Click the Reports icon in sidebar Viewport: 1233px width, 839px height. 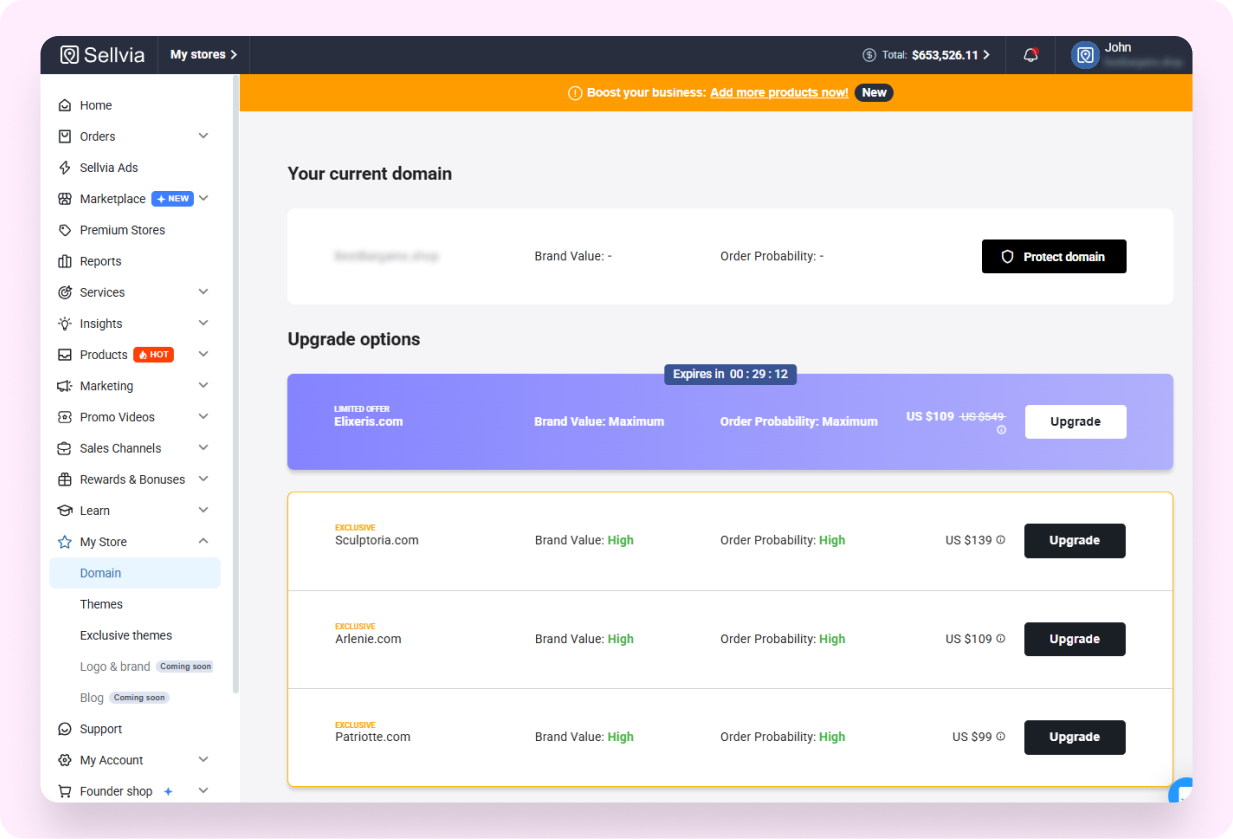point(65,261)
